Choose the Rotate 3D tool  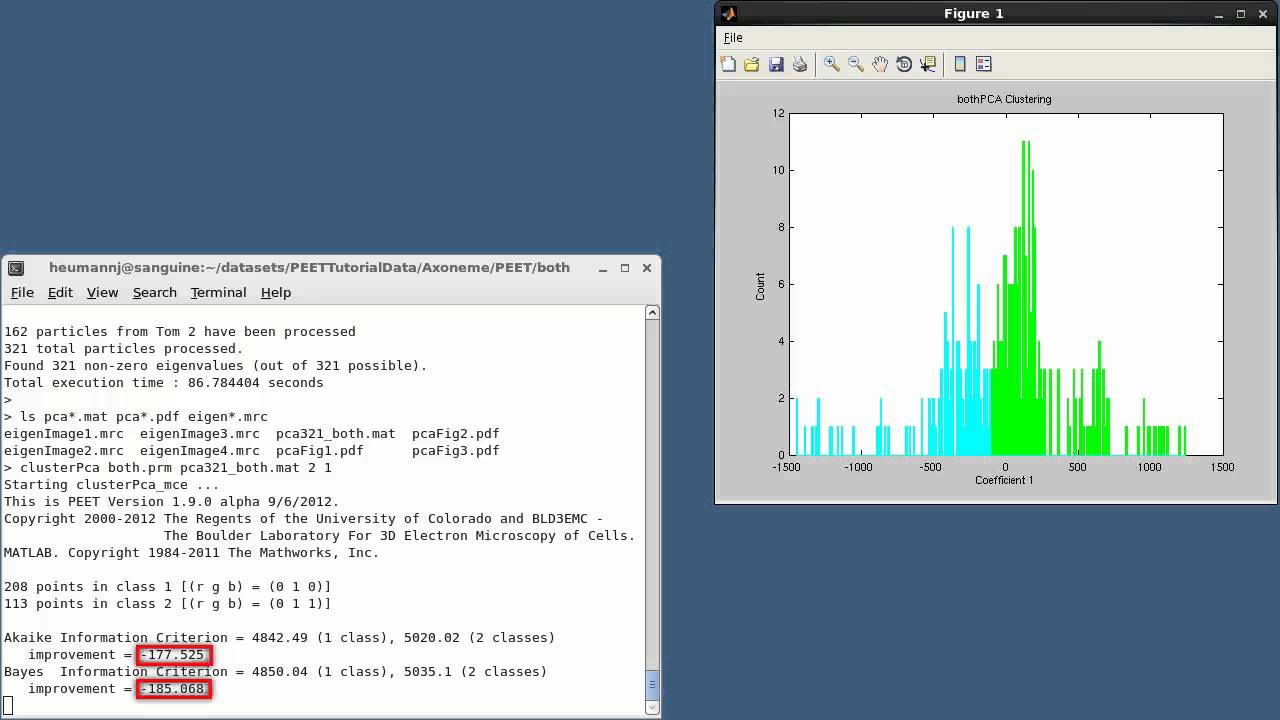(x=904, y=64)
